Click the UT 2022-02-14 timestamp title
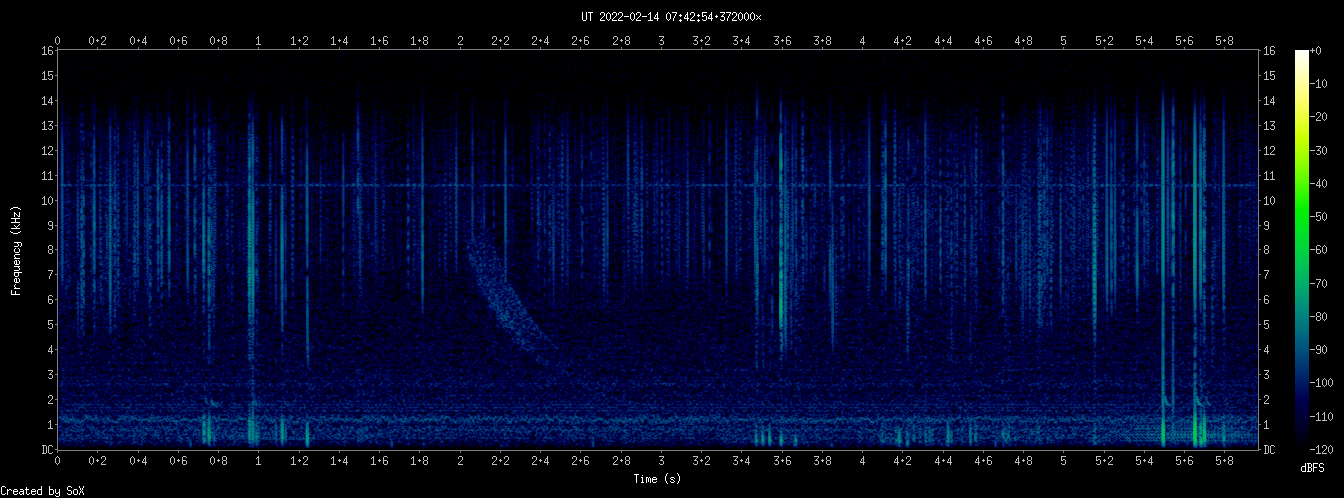1344x498 pixels. click(671, 17)
